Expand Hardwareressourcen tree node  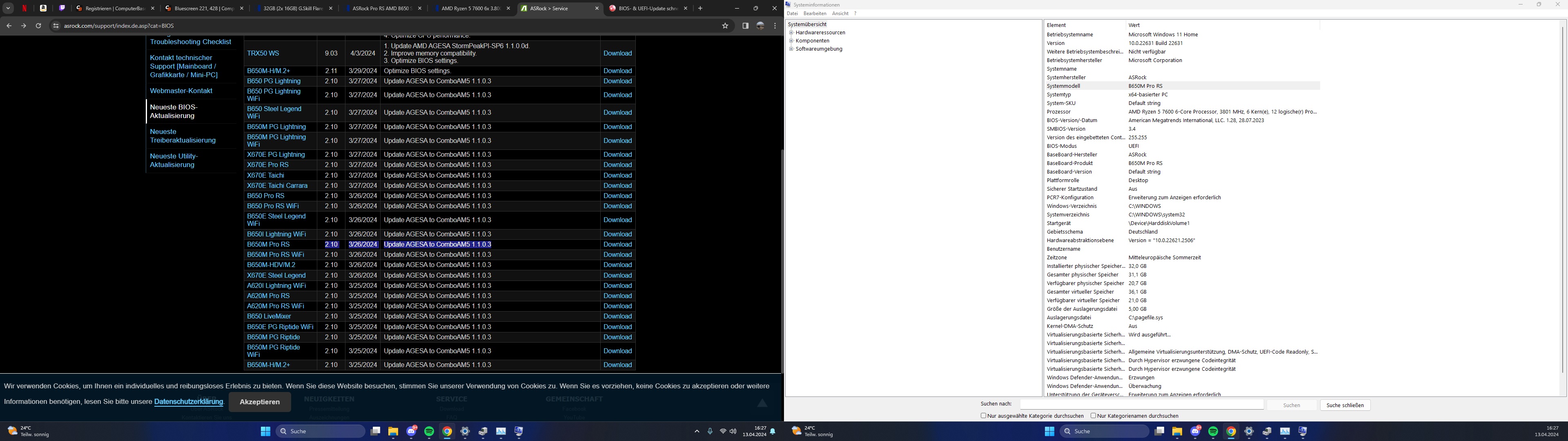[791, 33]
